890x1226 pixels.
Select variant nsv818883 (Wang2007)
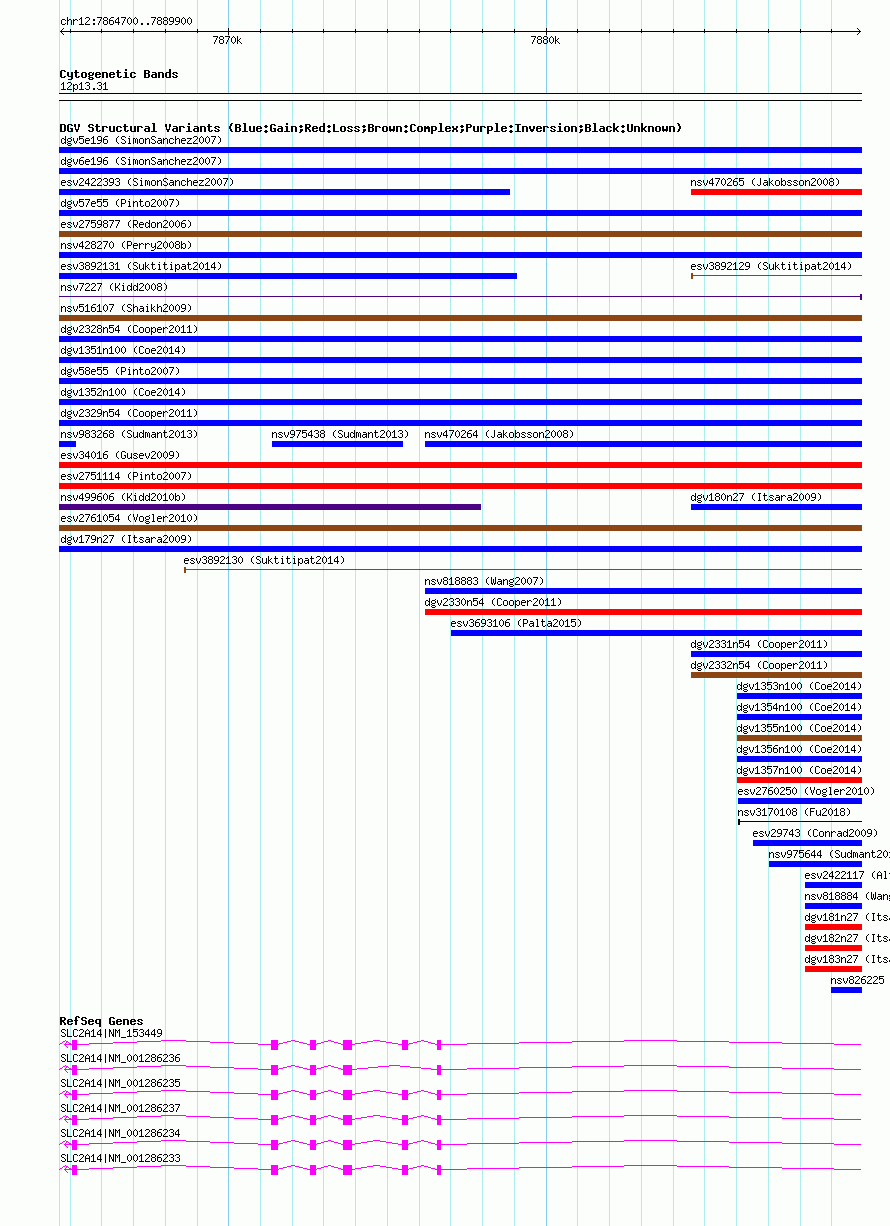click(484, 581)
